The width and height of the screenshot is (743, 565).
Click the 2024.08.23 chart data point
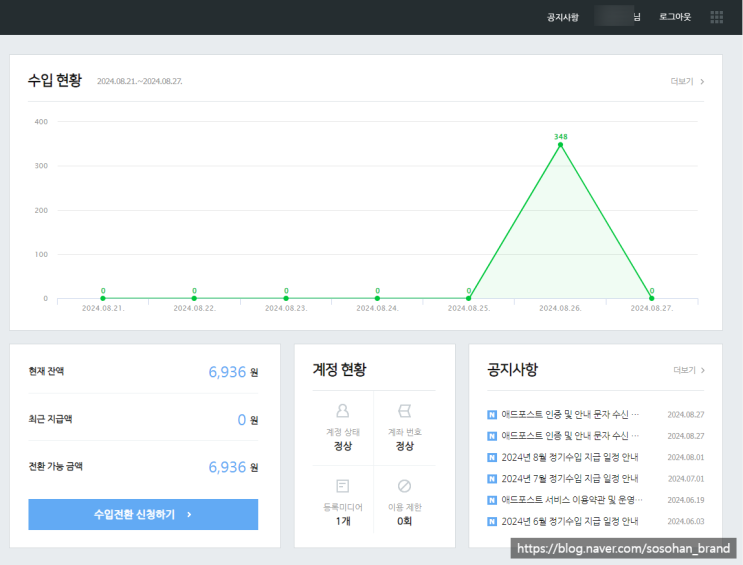[286, 298]
